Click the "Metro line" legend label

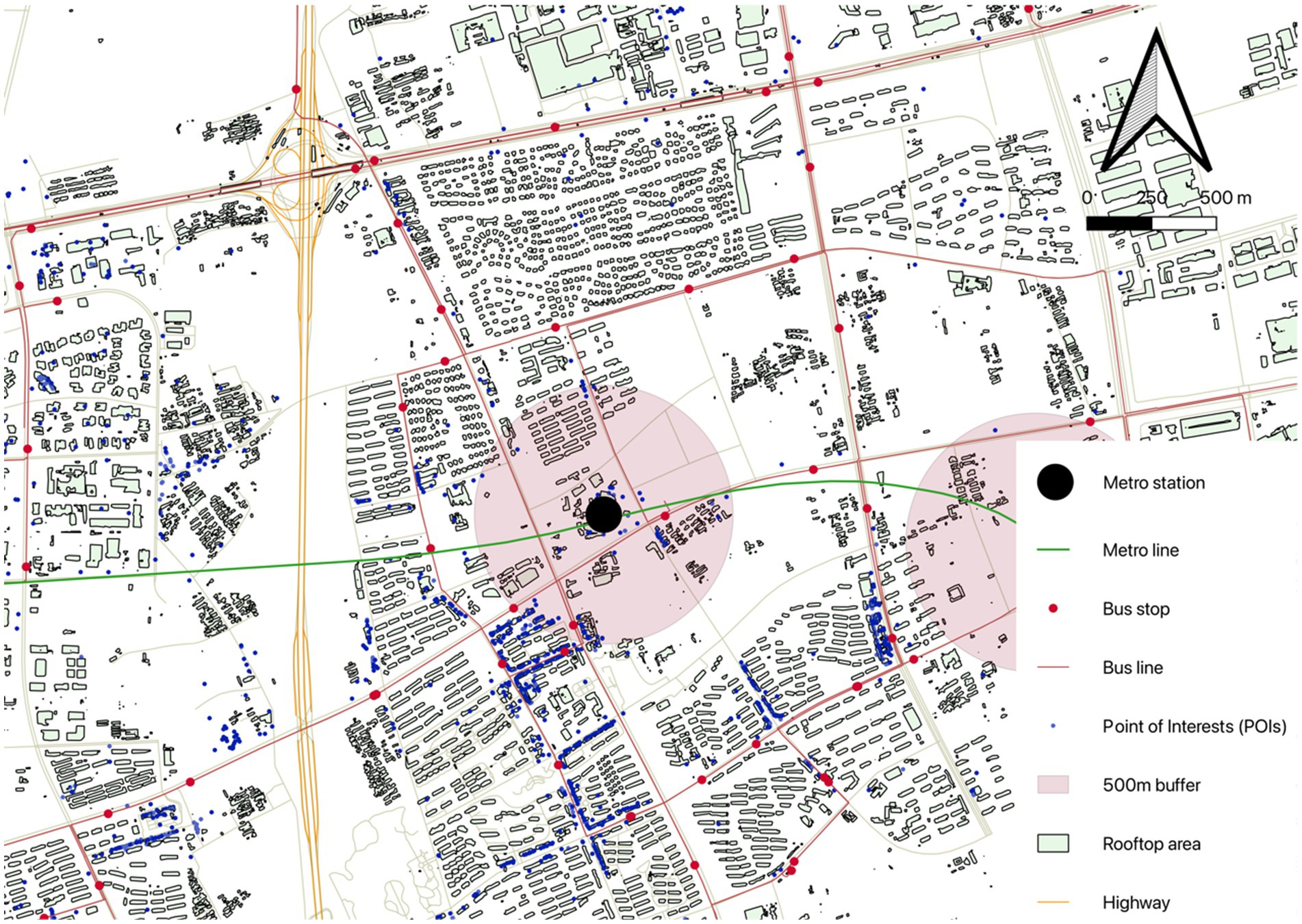[x=1140, y=550]
